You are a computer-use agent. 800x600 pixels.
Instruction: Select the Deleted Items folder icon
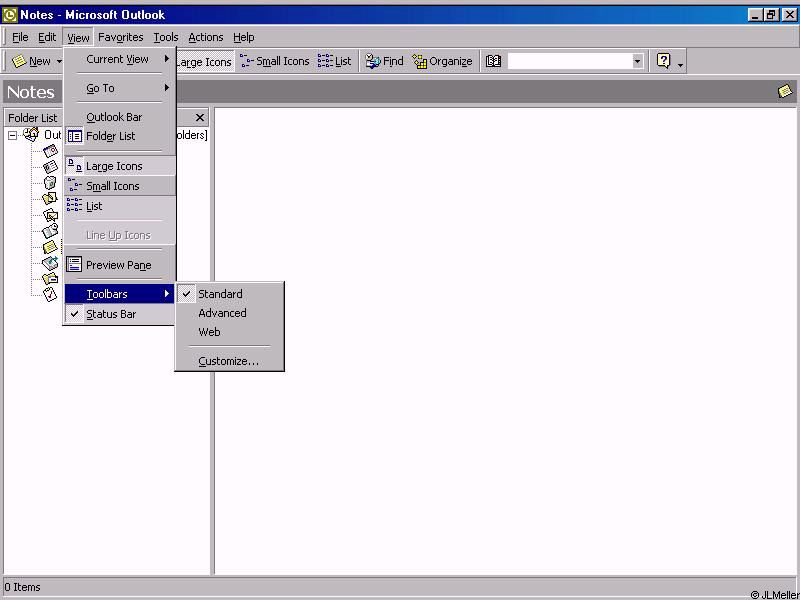coord(50,183)
